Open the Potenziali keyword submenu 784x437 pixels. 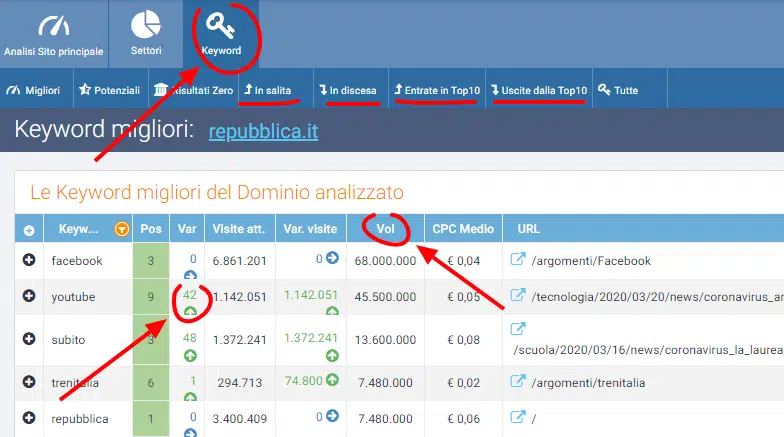pyautogui.click(x=110, y=90)
